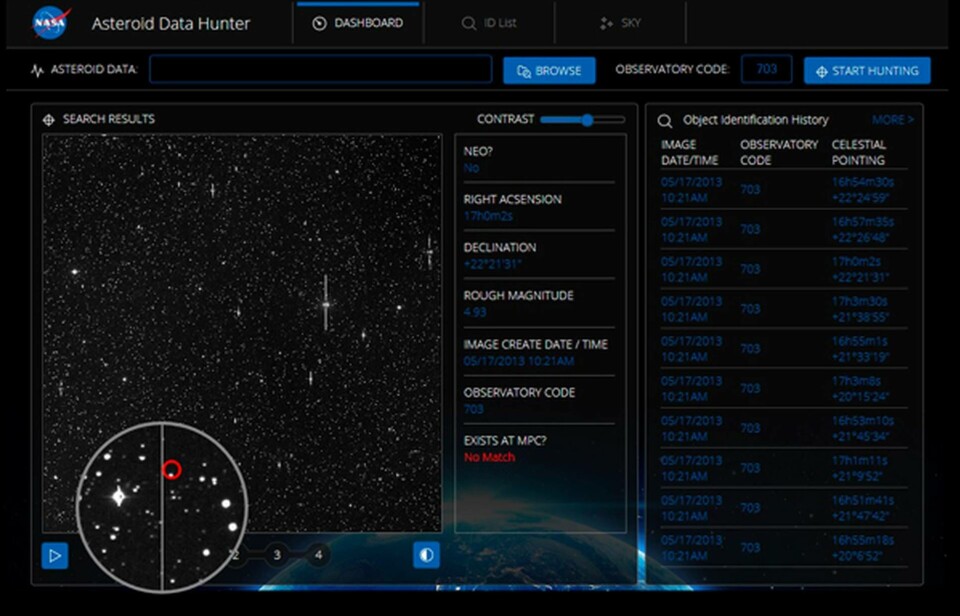960x616 pixels.
Task: Select history row with pointing 16h55m1s
Action: coord(784,349)
